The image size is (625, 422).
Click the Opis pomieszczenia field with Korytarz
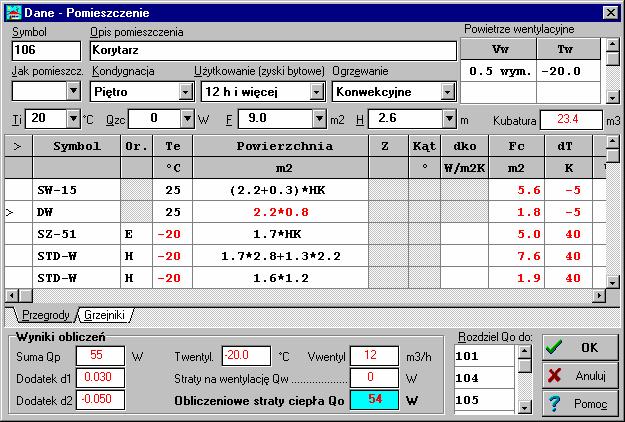[273, 51]
